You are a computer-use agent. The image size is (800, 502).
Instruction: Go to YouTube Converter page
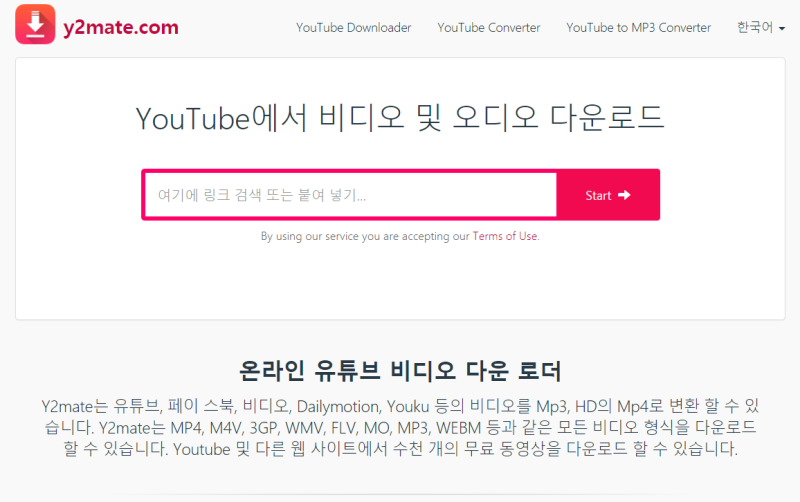[x=489, y=28]
